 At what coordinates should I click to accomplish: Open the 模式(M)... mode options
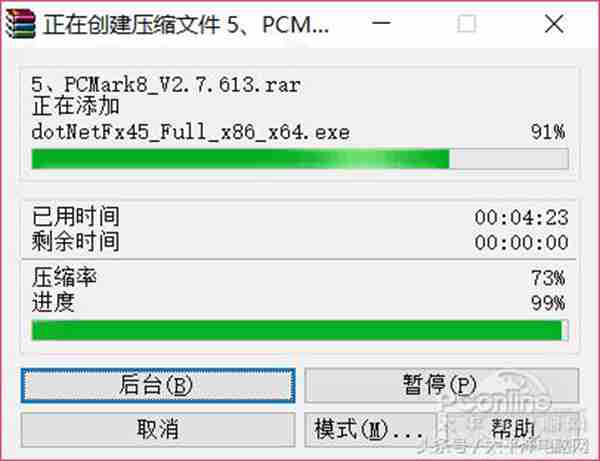tap(370, 430)
